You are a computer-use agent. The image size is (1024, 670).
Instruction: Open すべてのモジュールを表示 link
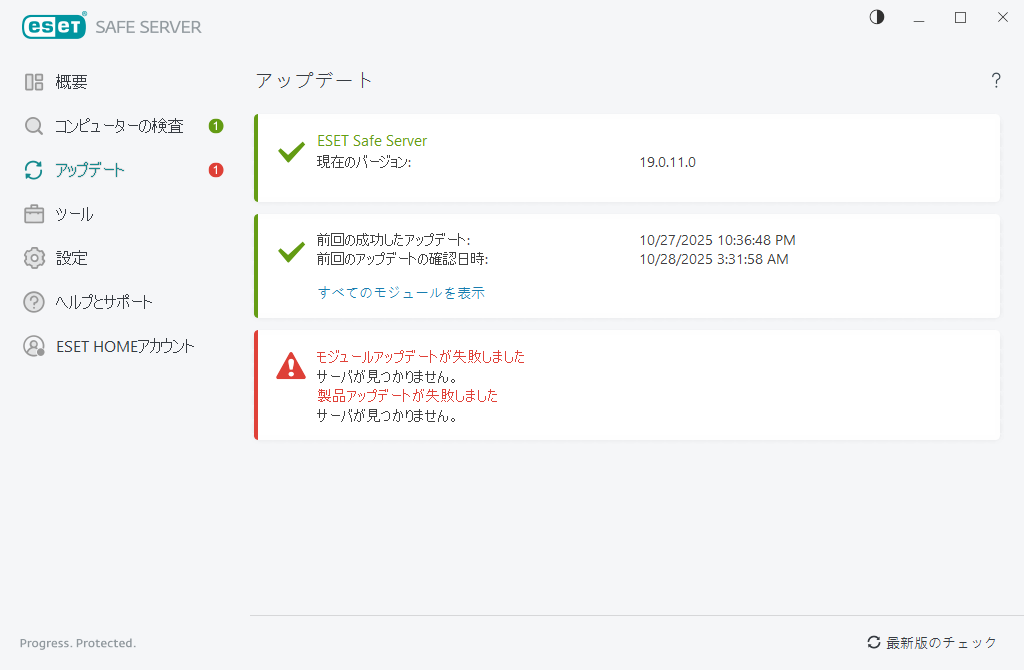pyautogui.click(x=400, y=292)
